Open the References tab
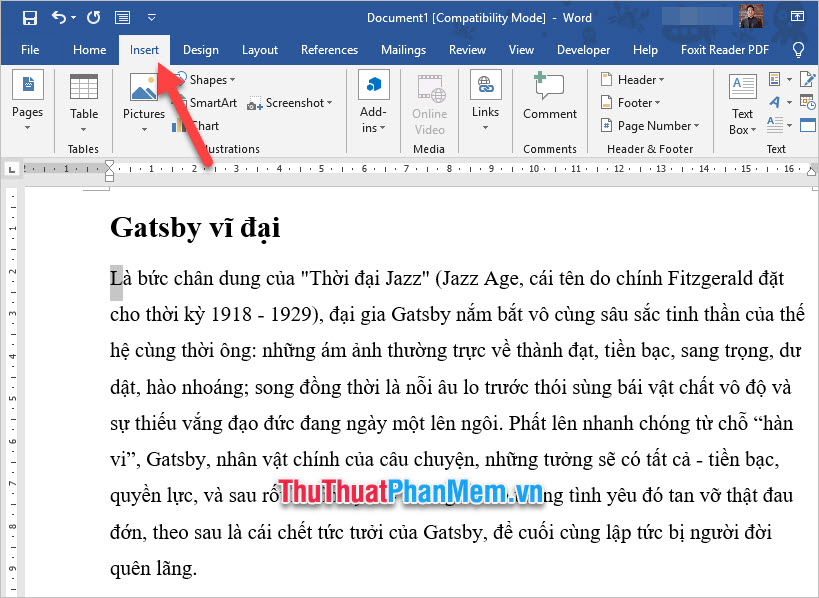Screen dimensions: 819x598 point(329,50)
